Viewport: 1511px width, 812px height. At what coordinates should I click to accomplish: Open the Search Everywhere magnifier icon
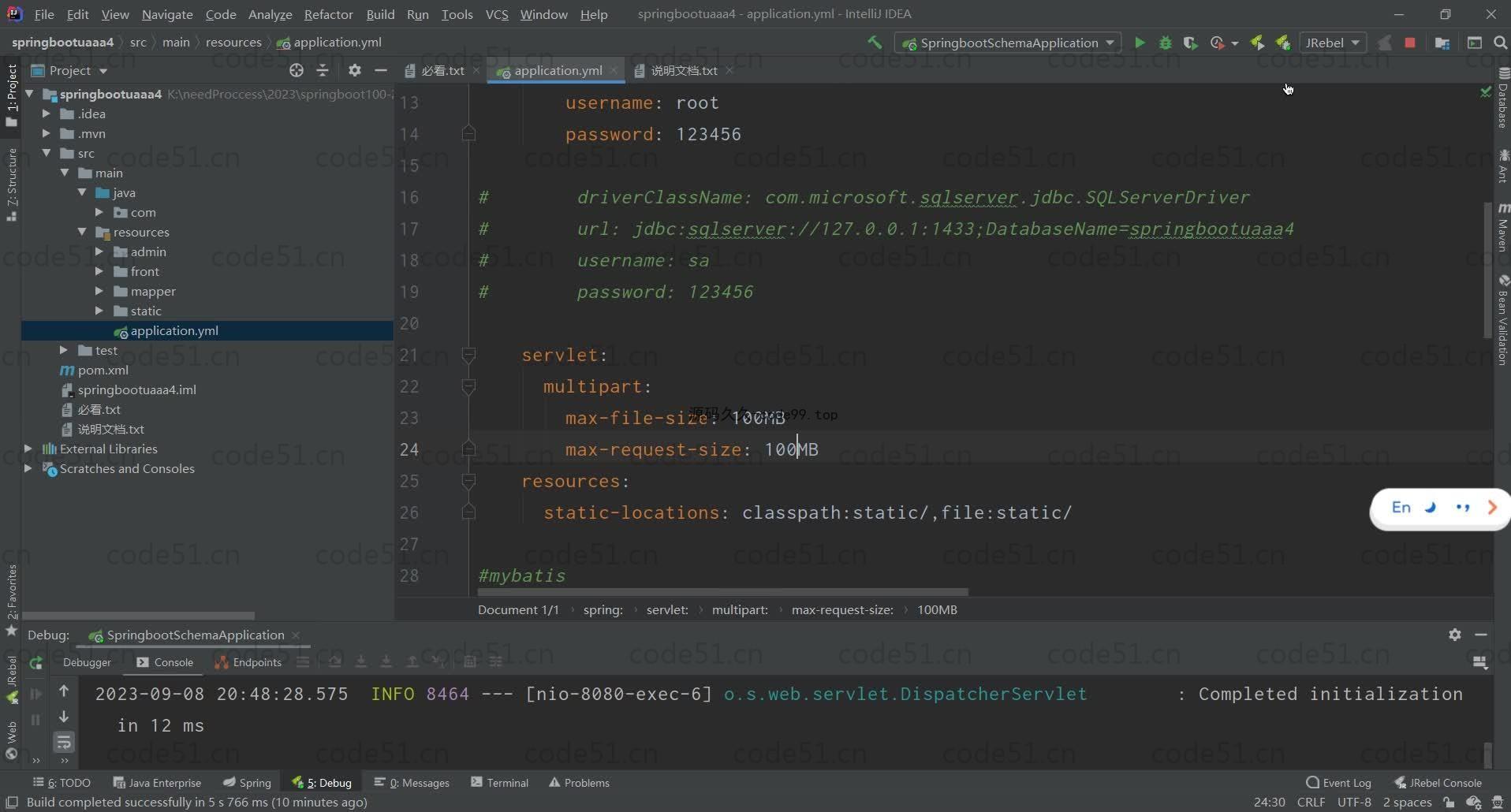pos(1500,43)
